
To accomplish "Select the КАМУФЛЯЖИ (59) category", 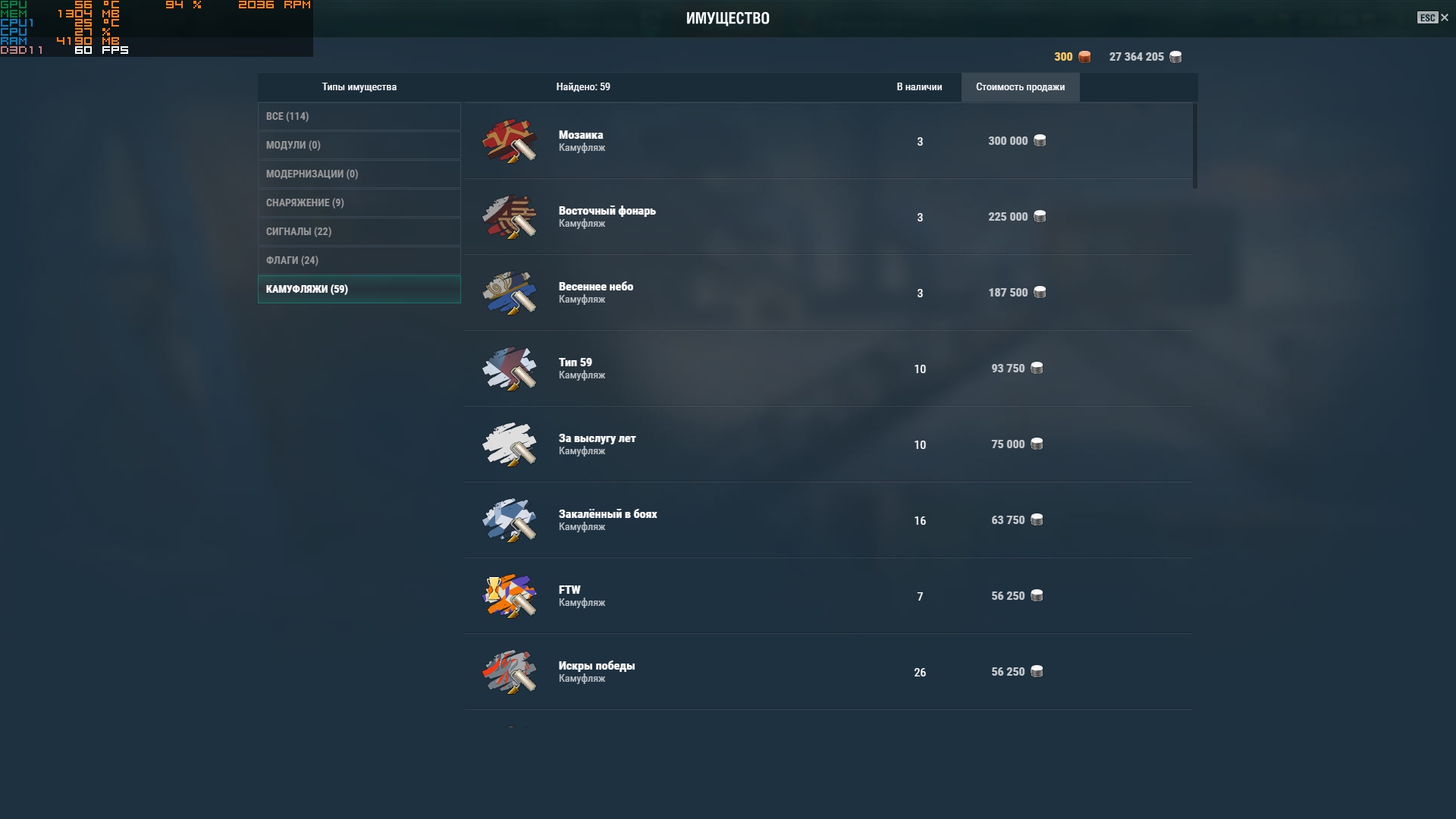I will pos(359,289).
